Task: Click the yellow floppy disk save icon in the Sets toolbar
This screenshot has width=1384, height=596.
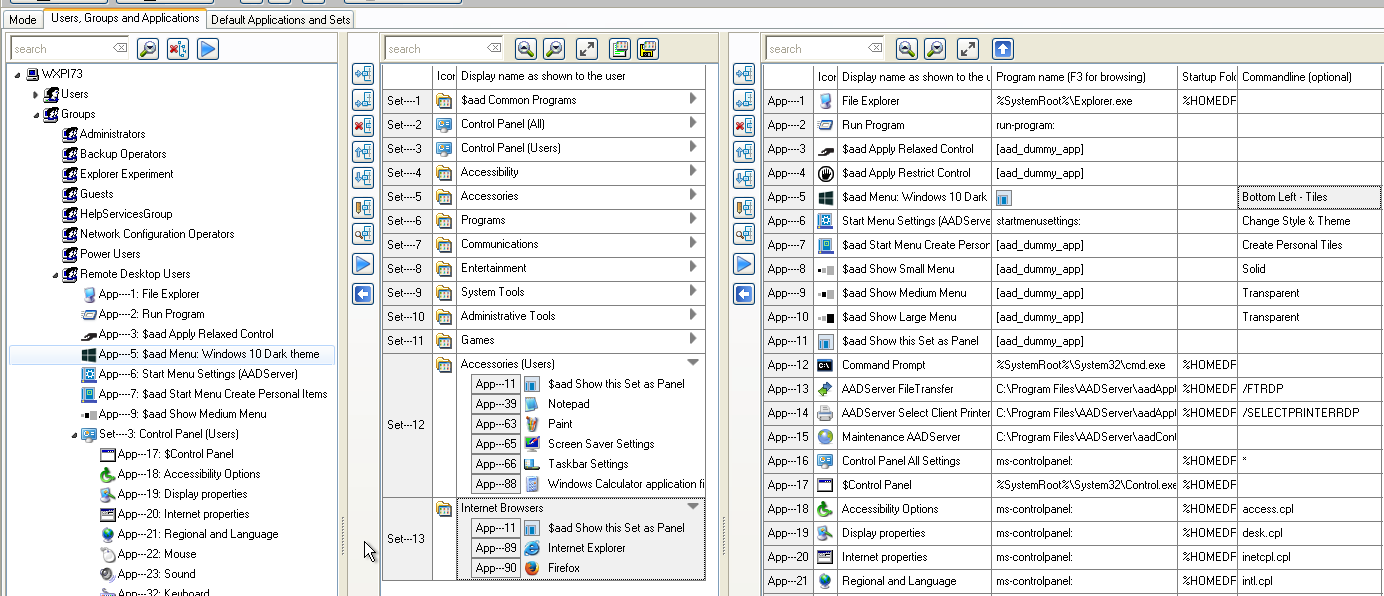Action: tap(648, 49)
